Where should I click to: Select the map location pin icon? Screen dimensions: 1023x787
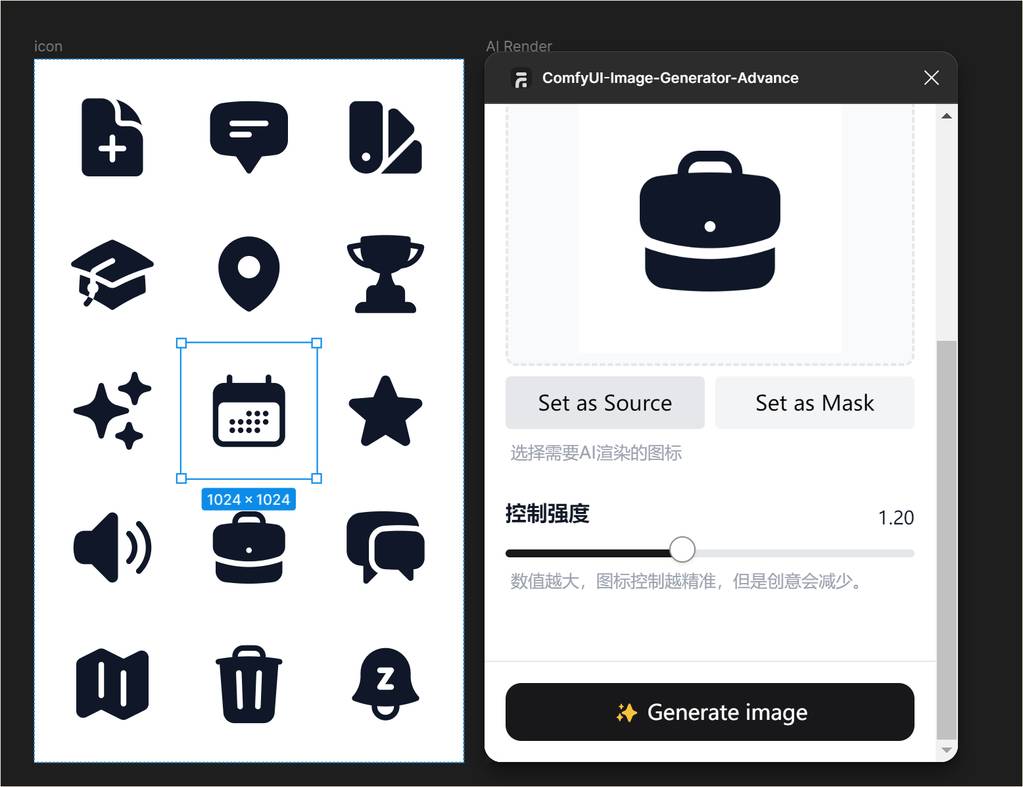coord(248,273)
